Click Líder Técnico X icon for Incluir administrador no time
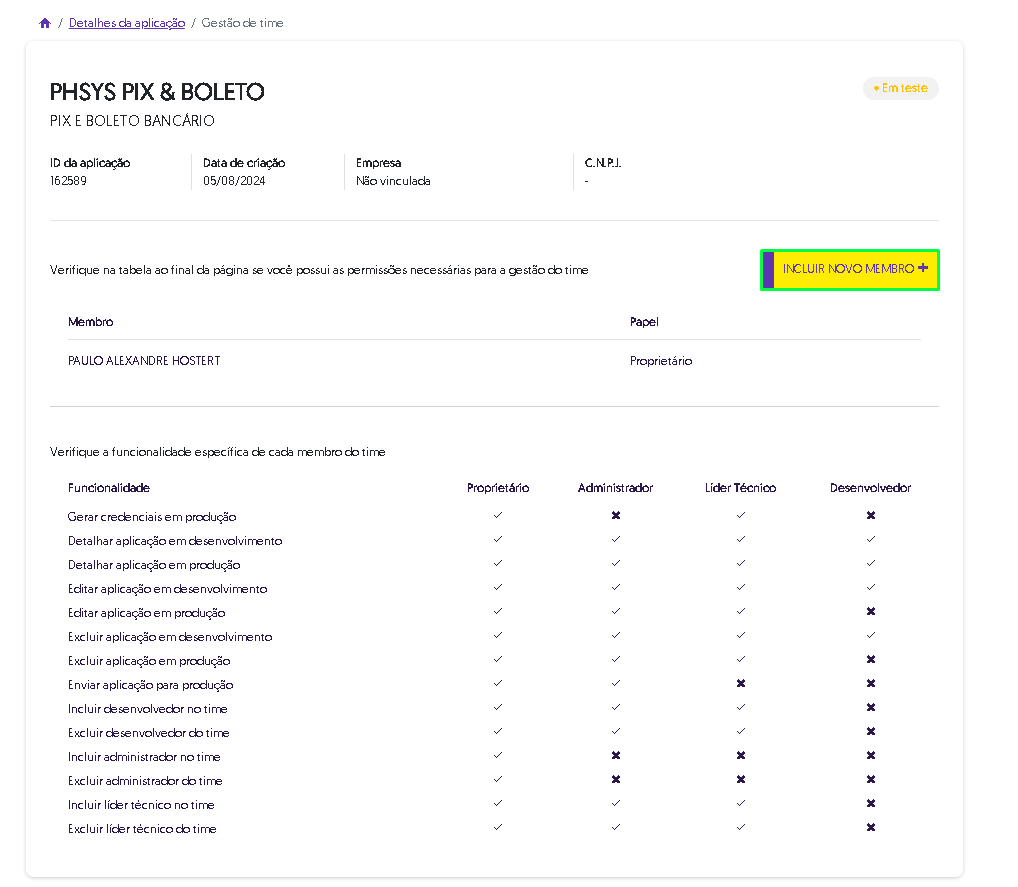1018x887 pixels. (741, 756)
